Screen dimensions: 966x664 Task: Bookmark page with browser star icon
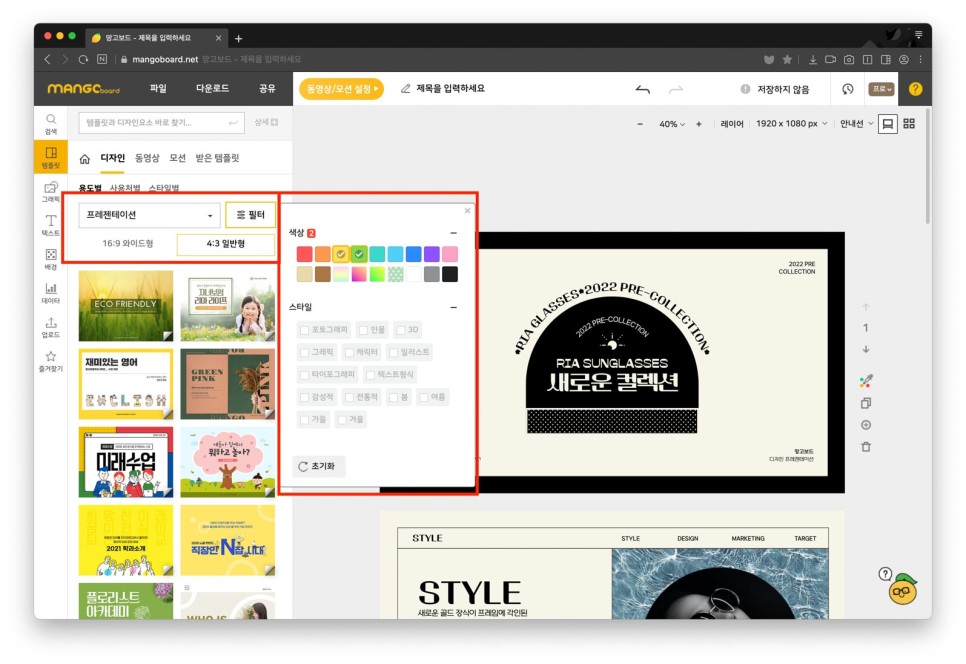click(787, 60)
